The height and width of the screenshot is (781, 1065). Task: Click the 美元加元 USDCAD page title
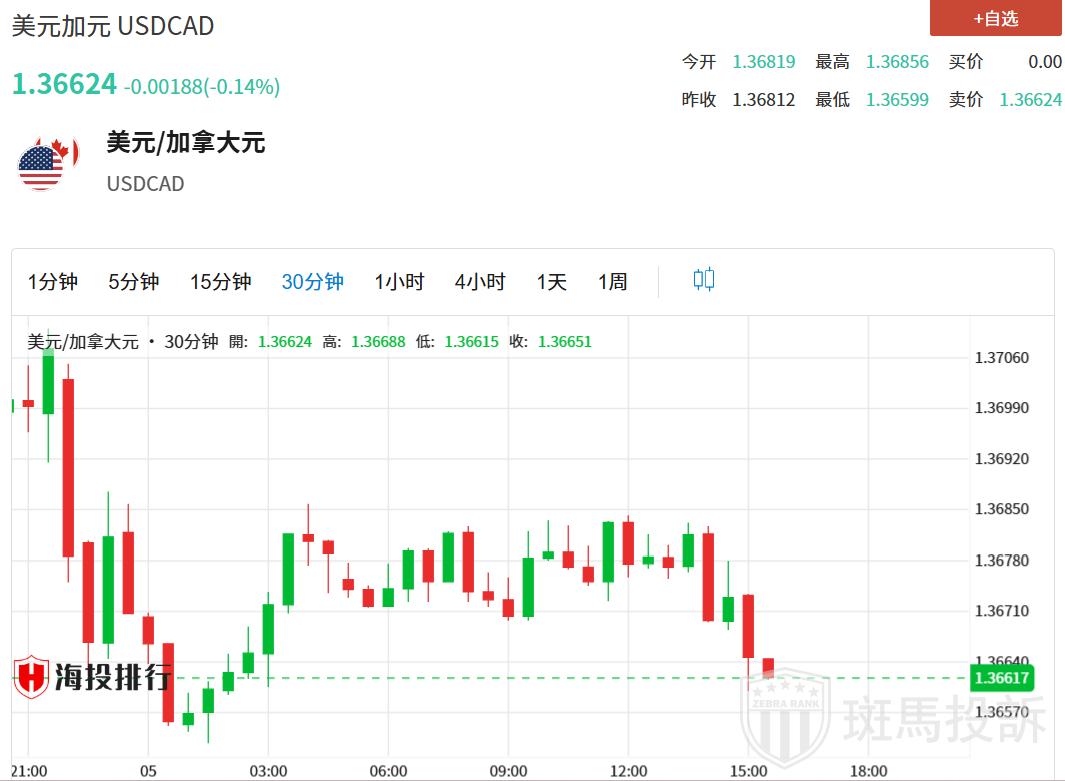[x=113, y=26]
